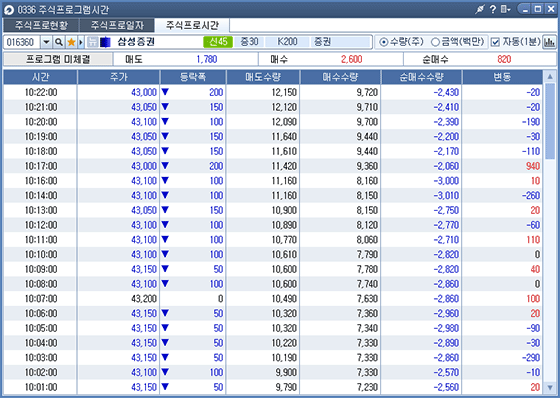Click buy quantity 9,720
The width and height of the screenshot is (560, 398).
click(367, 93)
